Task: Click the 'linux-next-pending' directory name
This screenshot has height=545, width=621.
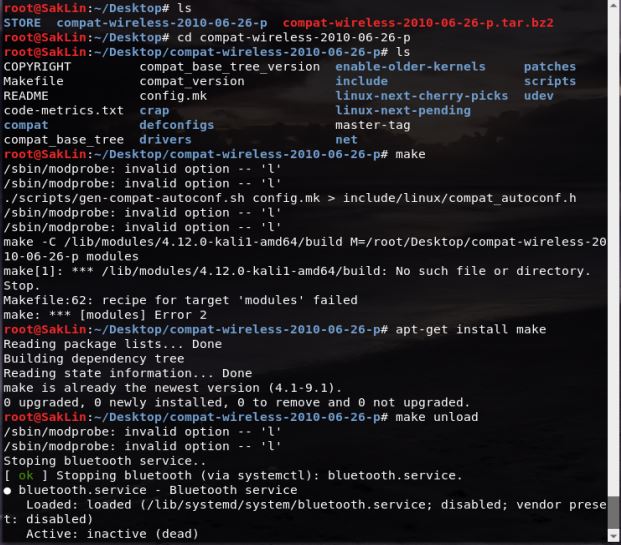Action: coord(403,111)
